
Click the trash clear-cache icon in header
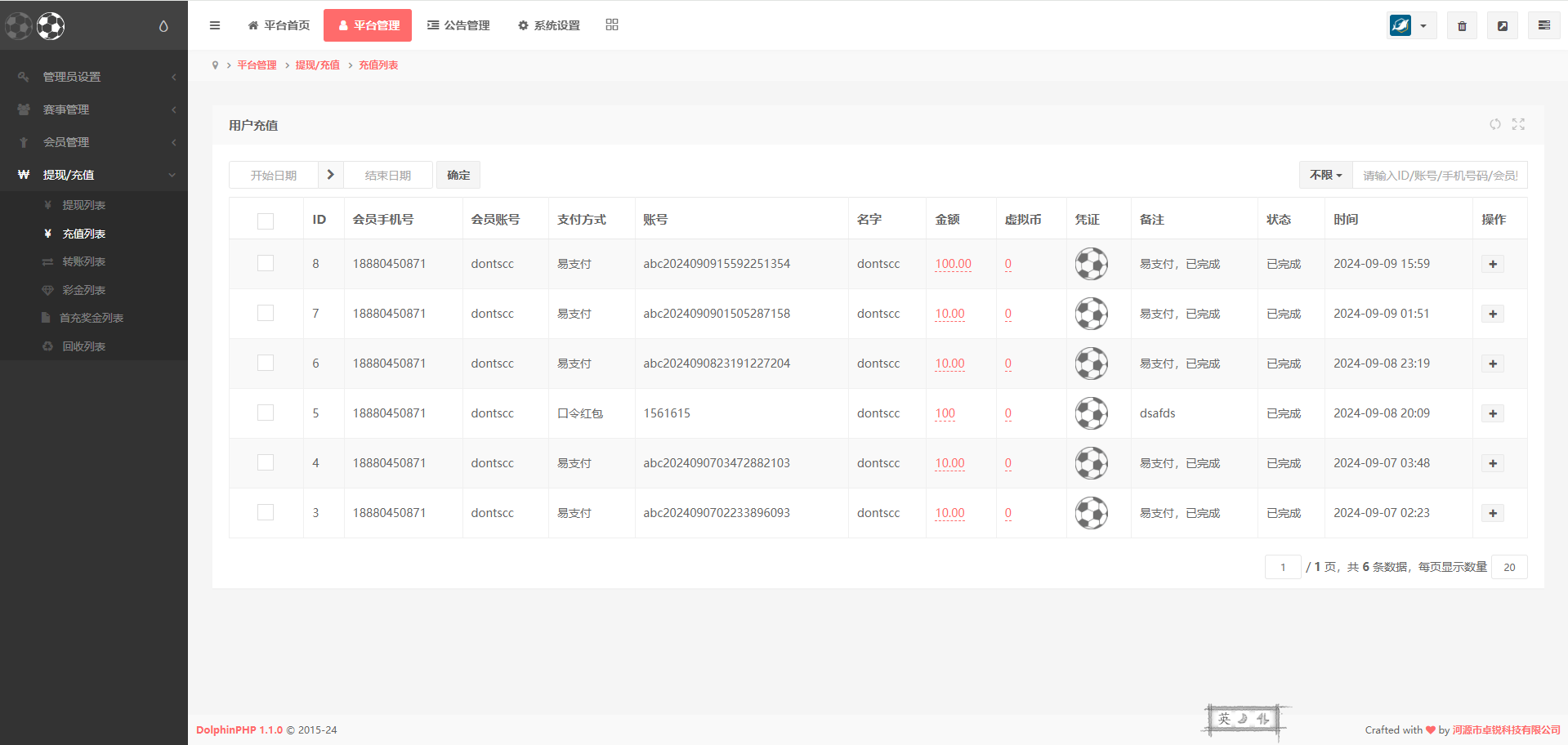coord(1462,26)
